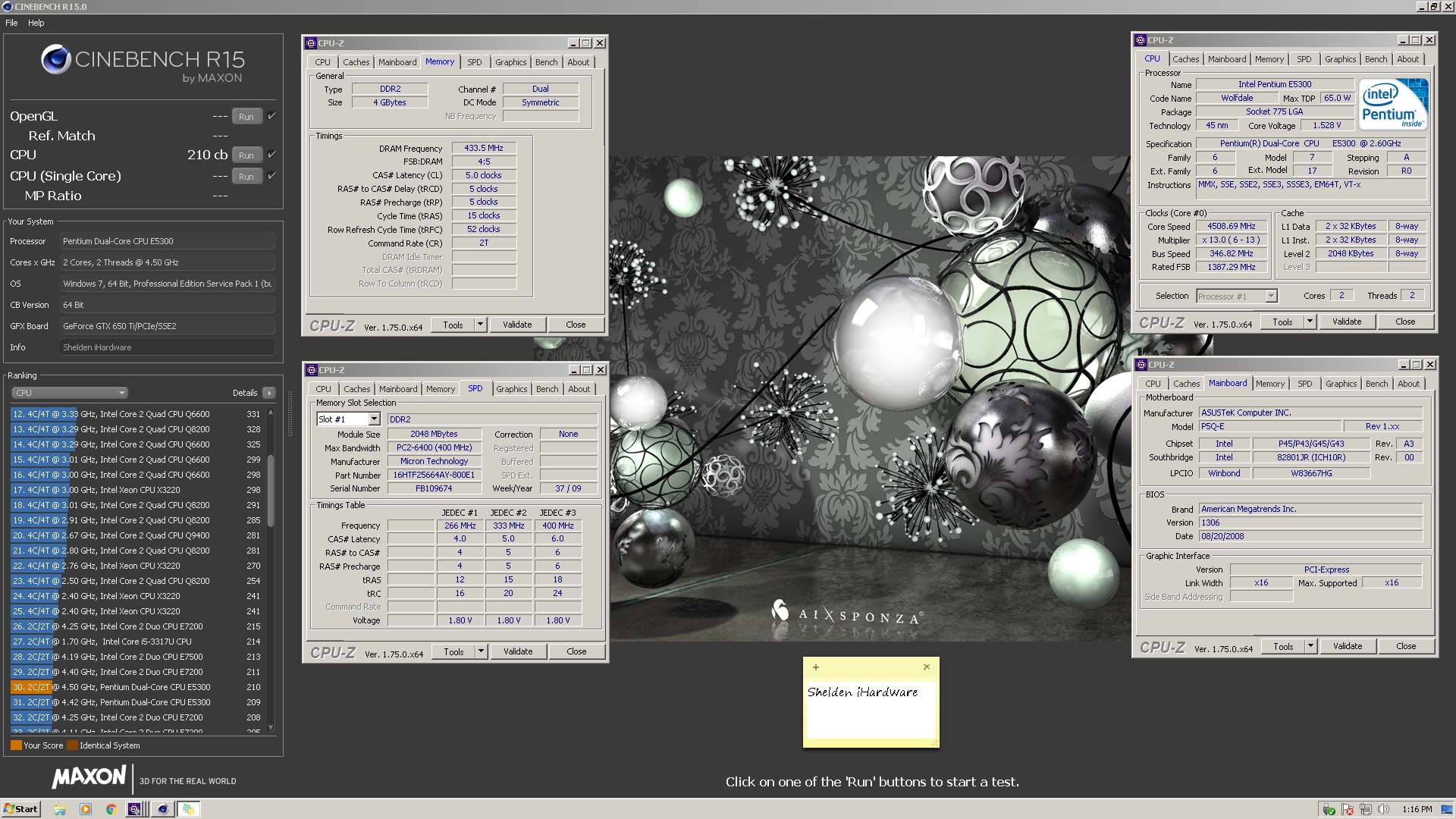
Task: Expand Tools arrow in SPD CPU-Z window
Action: pyautogui.click(x=481, y=651)
